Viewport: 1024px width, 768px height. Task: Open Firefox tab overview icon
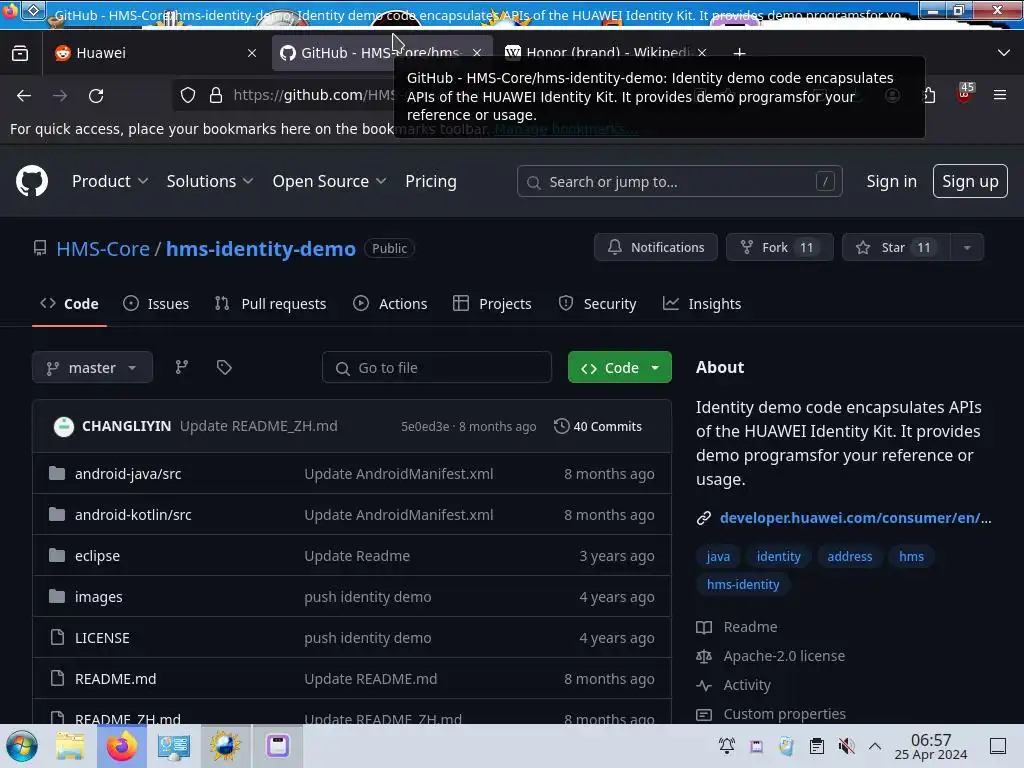(x=20, y=53)
